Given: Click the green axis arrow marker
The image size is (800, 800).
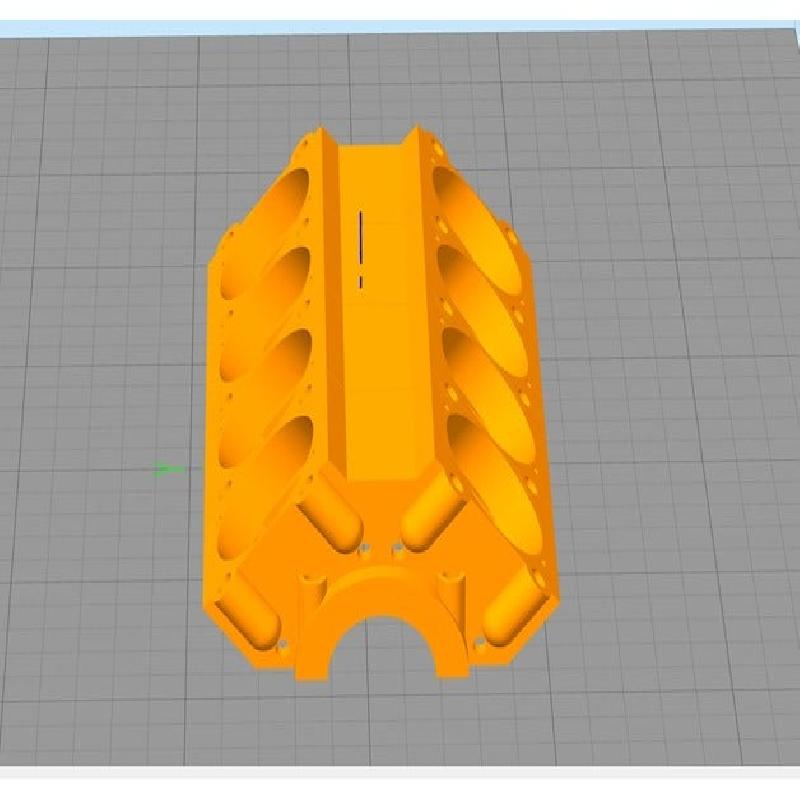Looking at the screenshot, I should 167,468.
